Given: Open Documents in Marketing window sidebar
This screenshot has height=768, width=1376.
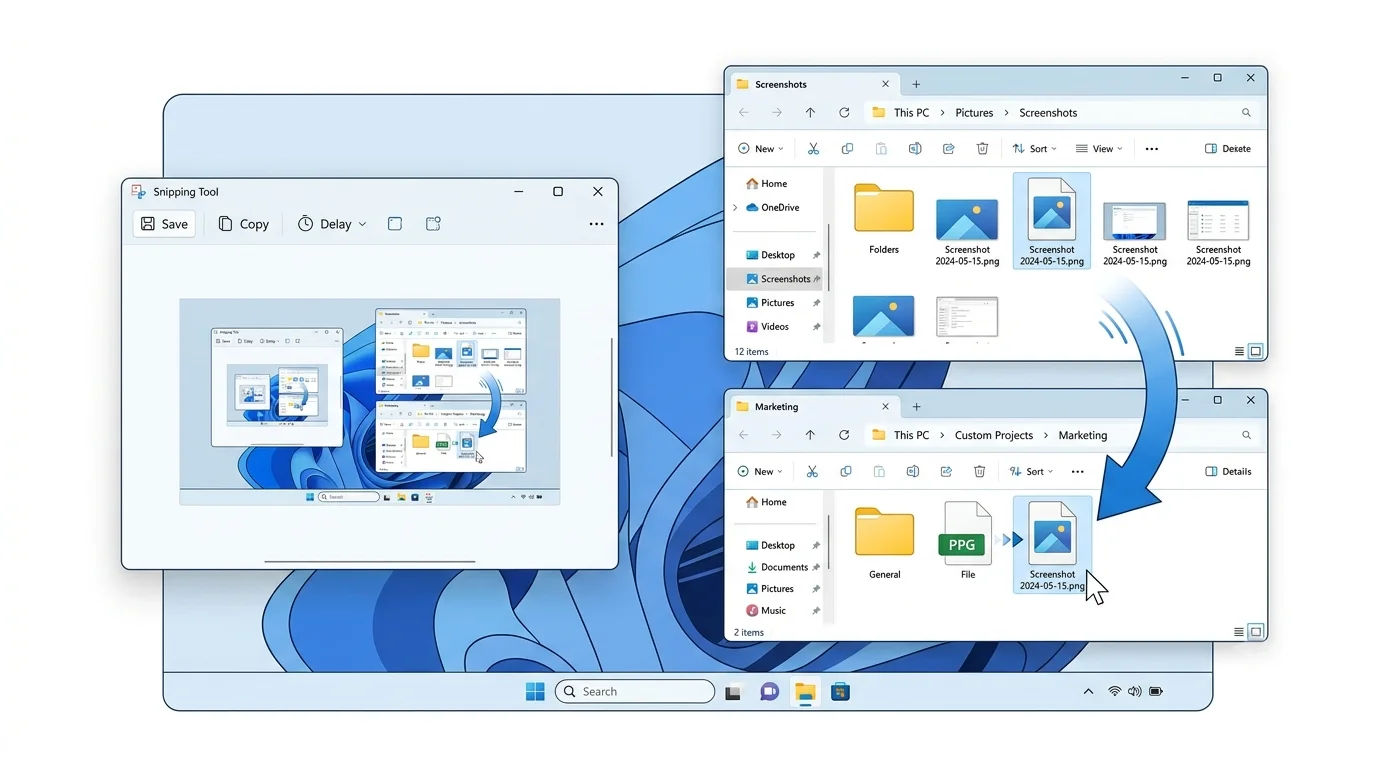Looking at the screenshot, I should 777,567.
